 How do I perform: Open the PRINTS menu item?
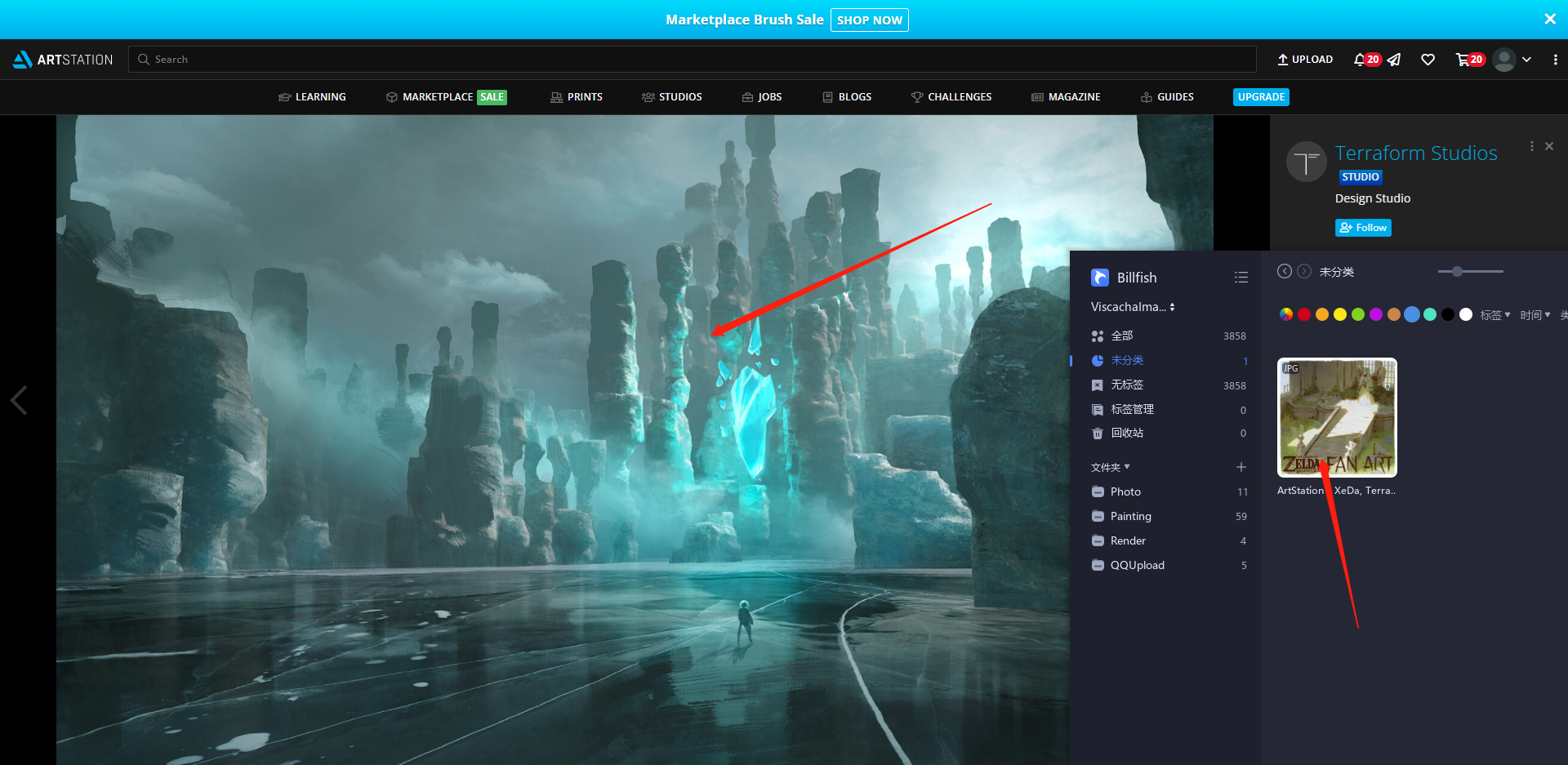click(576, 96)
